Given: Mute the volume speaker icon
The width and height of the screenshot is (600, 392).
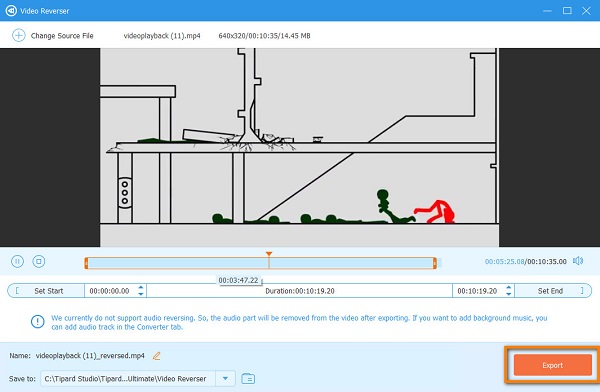Looking at the screenshot, I should [x=578, y=261].
